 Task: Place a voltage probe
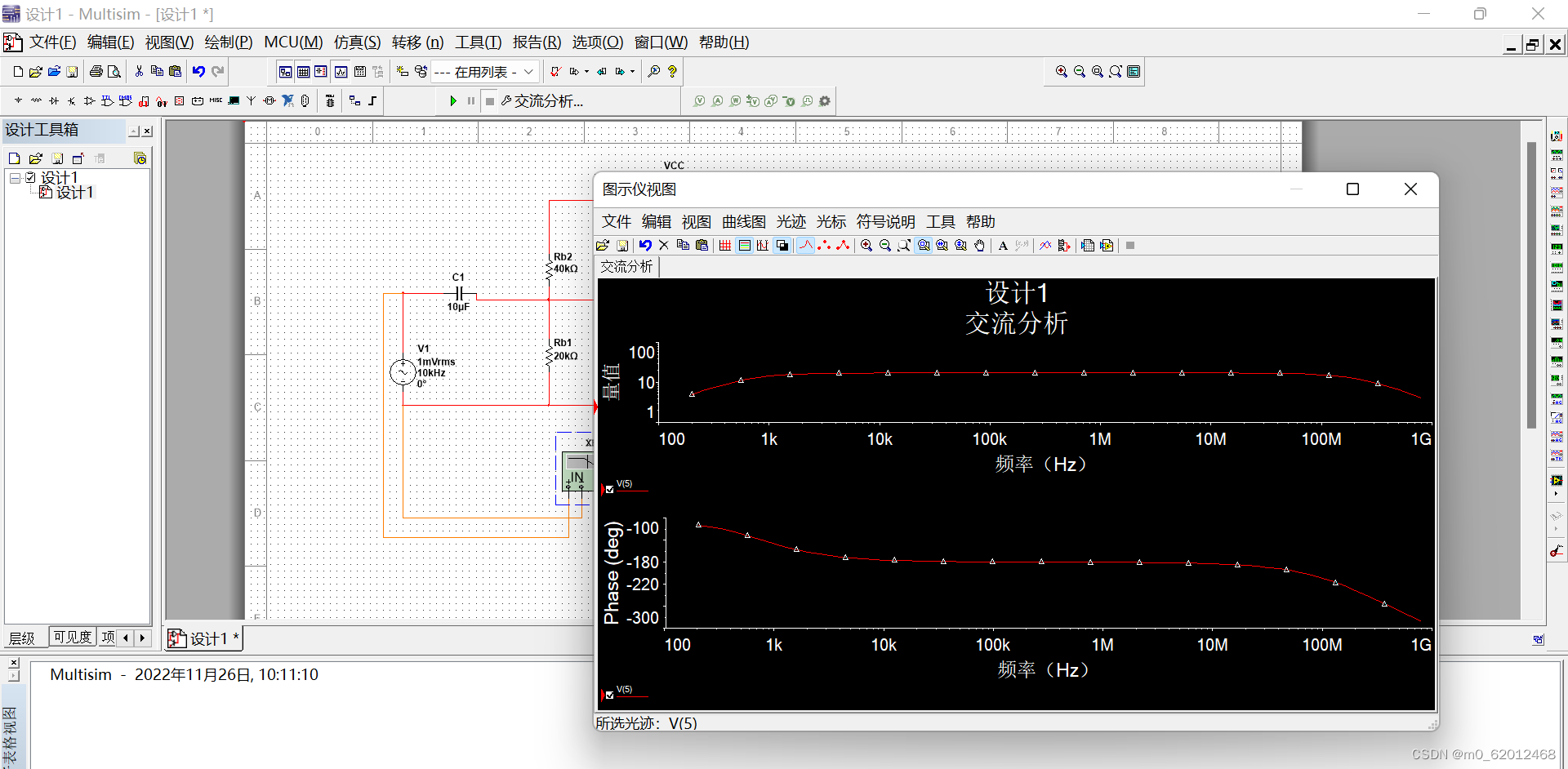tap(699, 101)
